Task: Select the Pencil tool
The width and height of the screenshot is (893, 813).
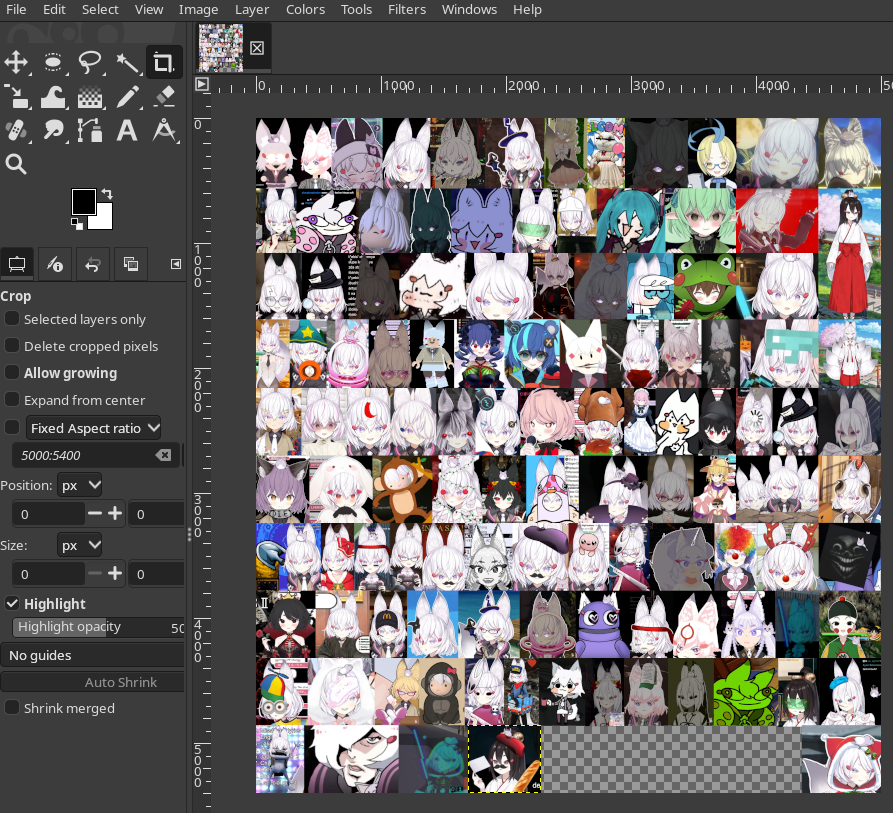Action: click(127, 96)
